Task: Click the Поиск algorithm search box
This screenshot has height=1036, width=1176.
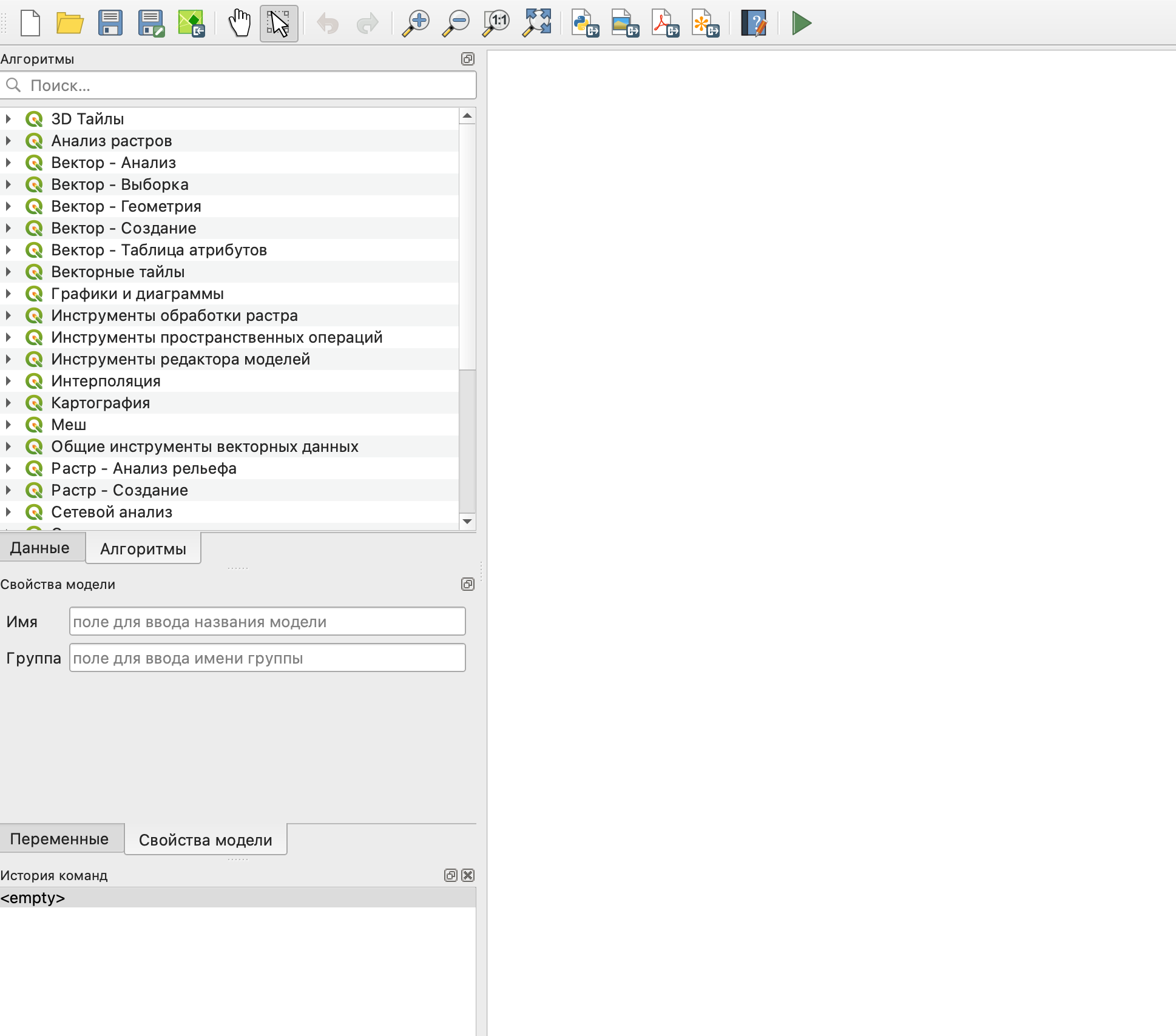Action: [x=243, y=86]
